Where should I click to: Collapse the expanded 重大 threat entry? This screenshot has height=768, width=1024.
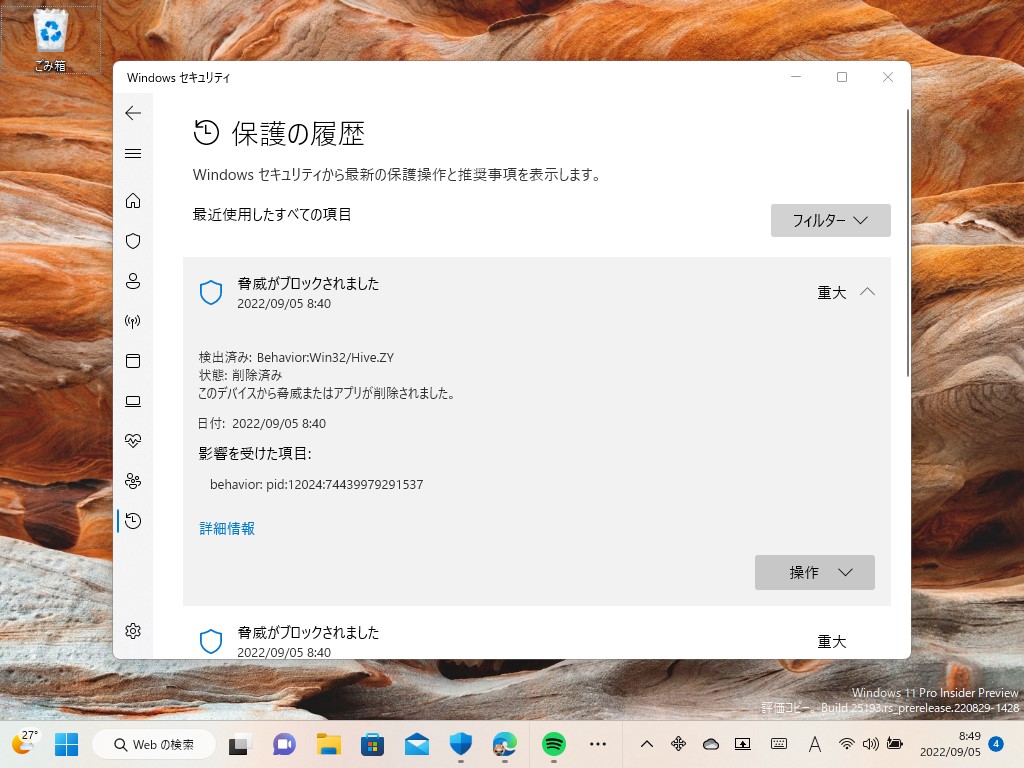pyautogui.click(x=868, y=292)
